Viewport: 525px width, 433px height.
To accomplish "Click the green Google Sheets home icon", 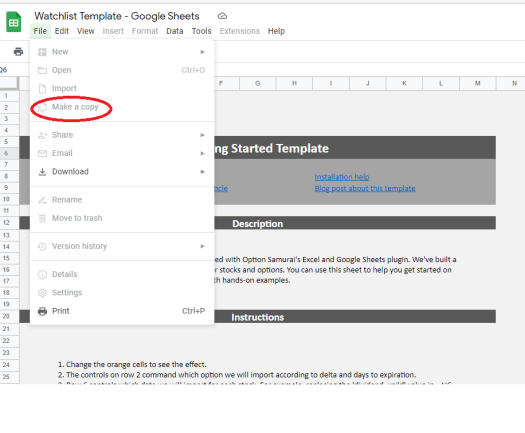I will click(14, 22).
